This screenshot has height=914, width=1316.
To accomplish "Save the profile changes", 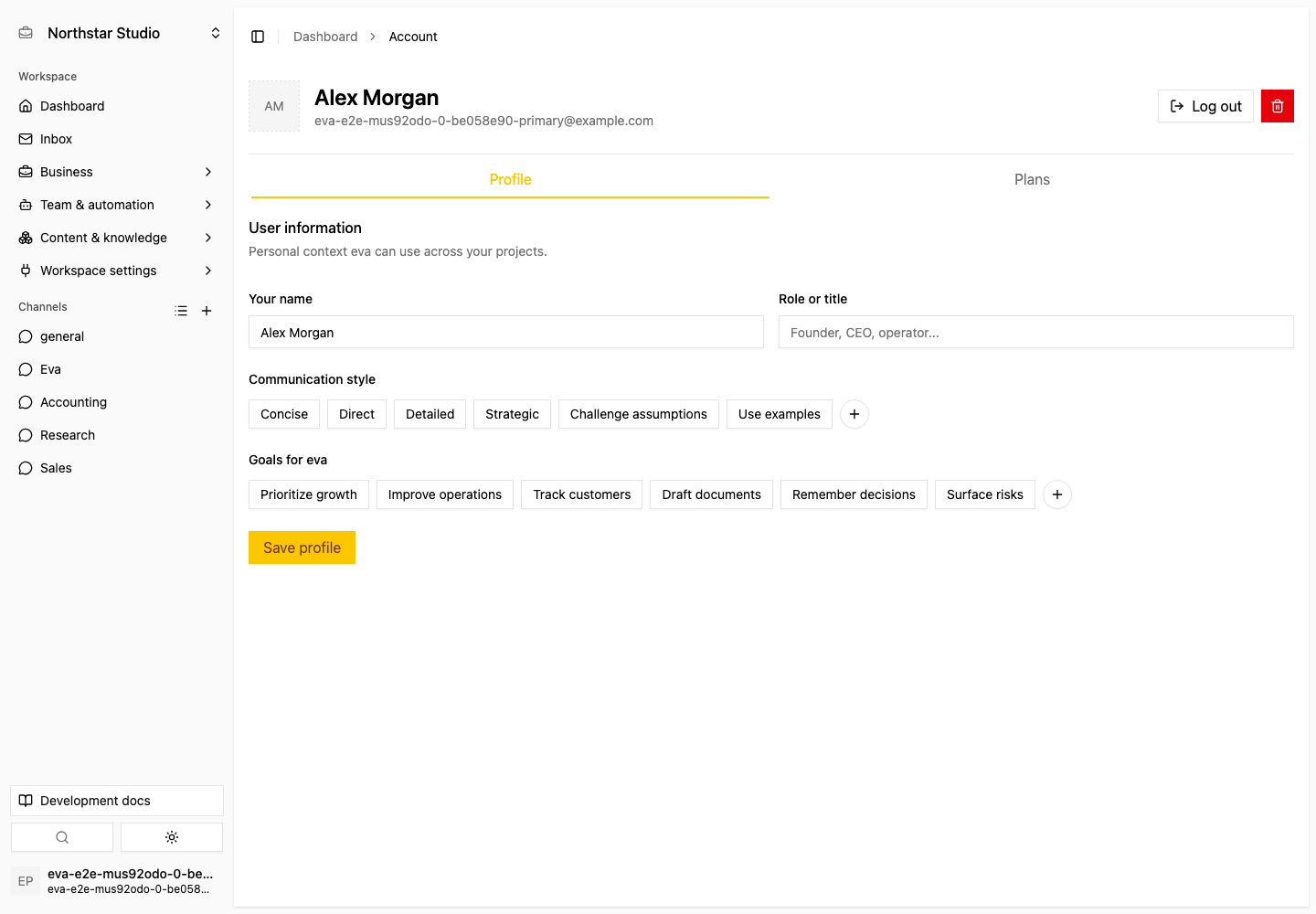I will pyautogui.click(x=302, y=547).
